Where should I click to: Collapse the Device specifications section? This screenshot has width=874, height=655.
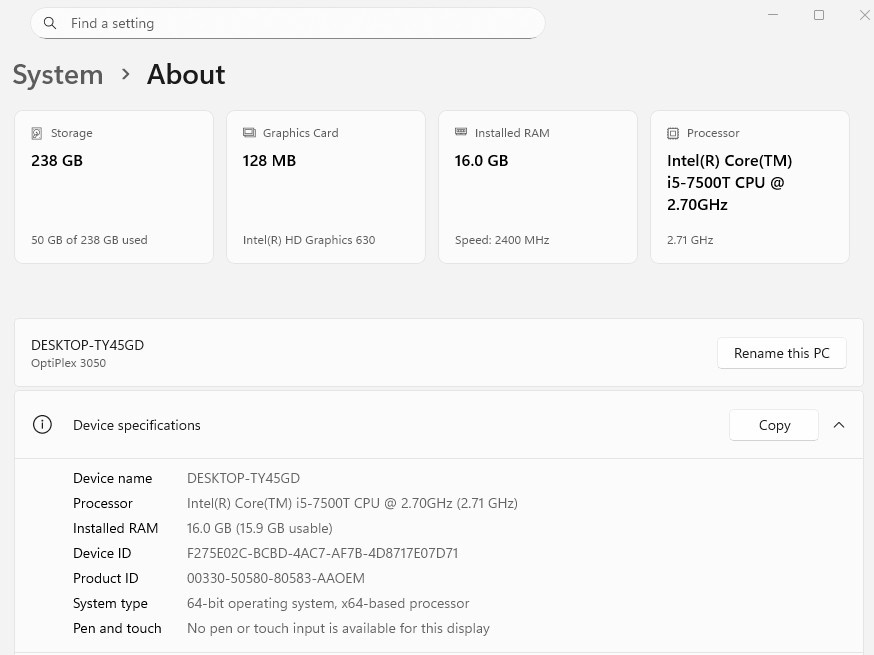[839, 425]
